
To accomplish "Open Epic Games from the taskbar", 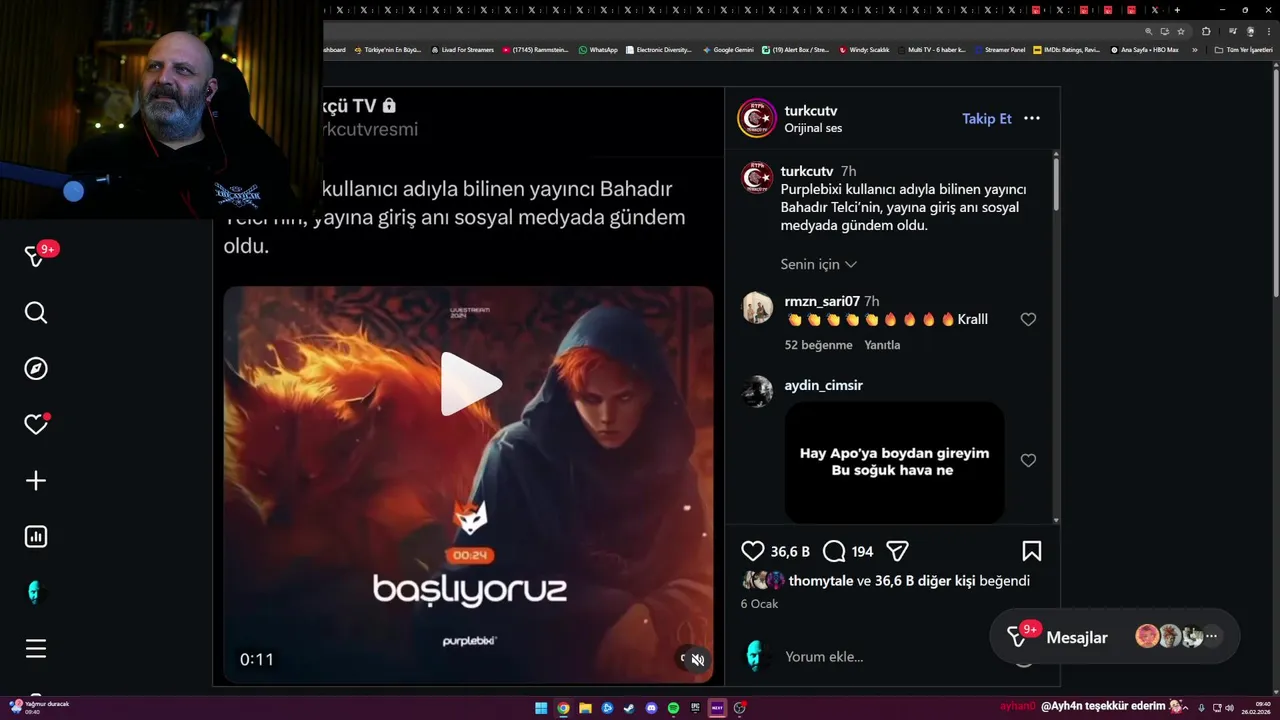I will 695,708.
